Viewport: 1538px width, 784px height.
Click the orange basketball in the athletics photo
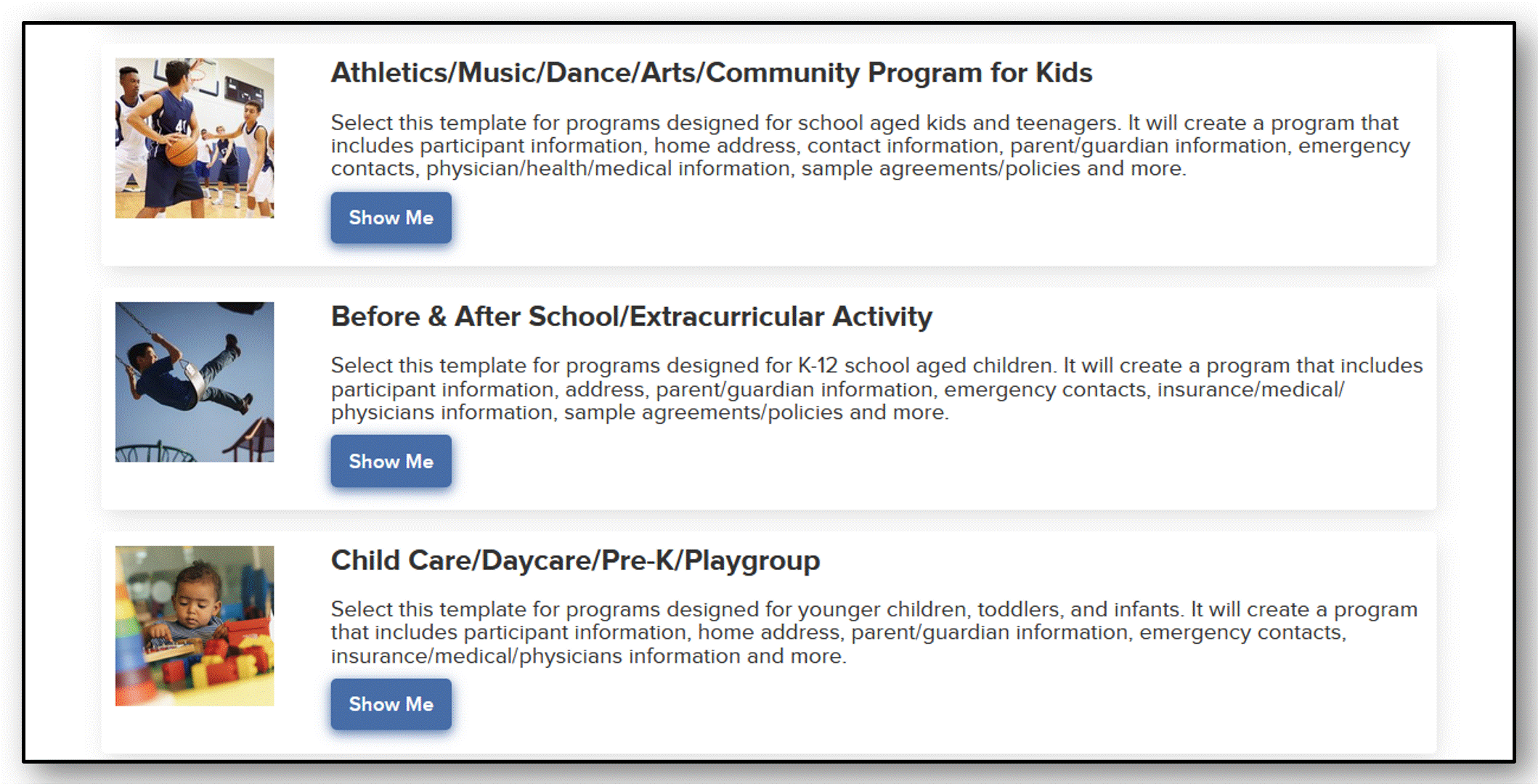(181, 151)
